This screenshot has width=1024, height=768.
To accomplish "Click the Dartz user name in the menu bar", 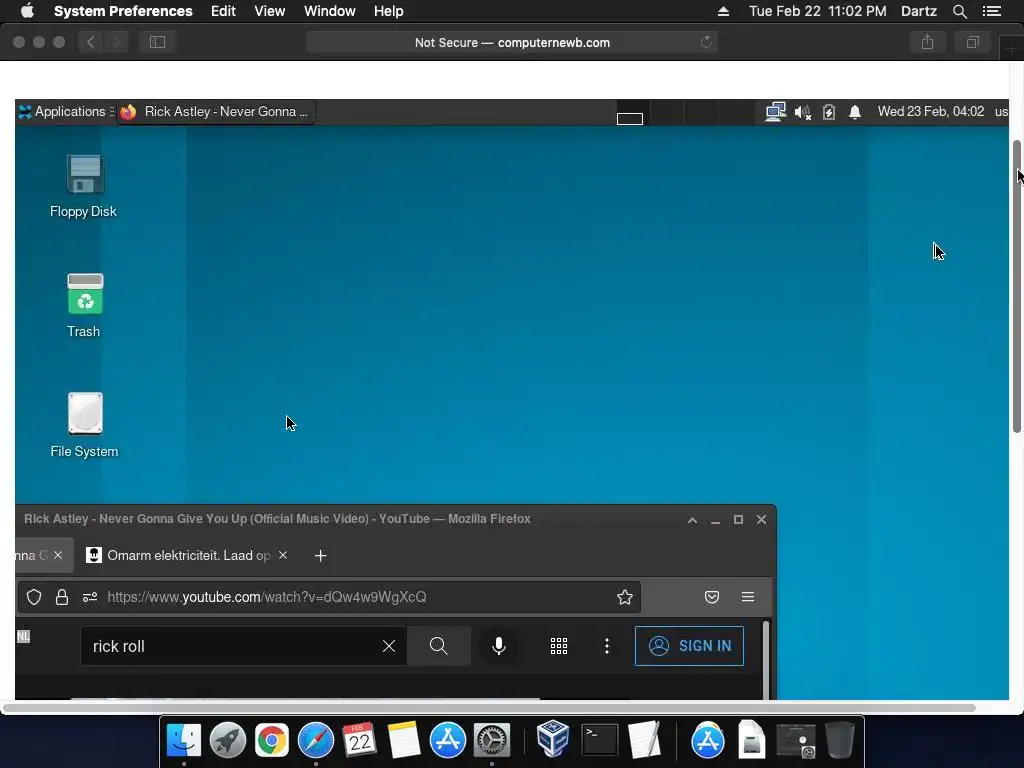I will click(919, 11).
